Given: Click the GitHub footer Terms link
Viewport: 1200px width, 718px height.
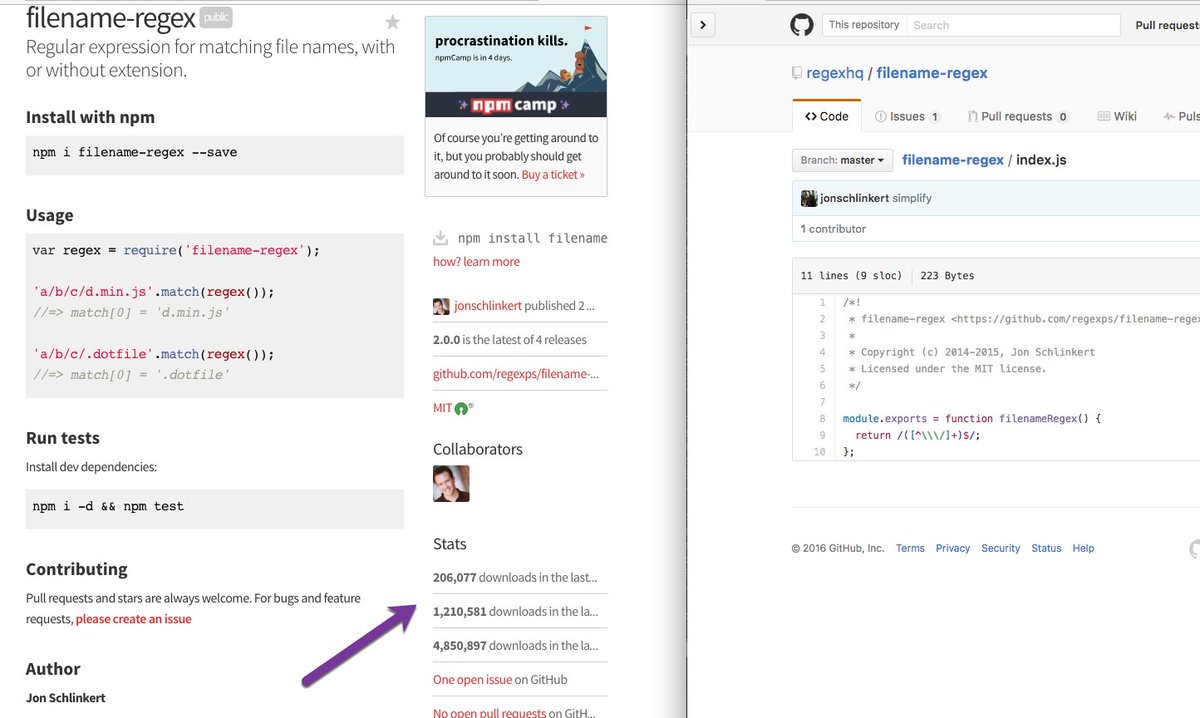Looking at the screenshot, I should (910, 548).
